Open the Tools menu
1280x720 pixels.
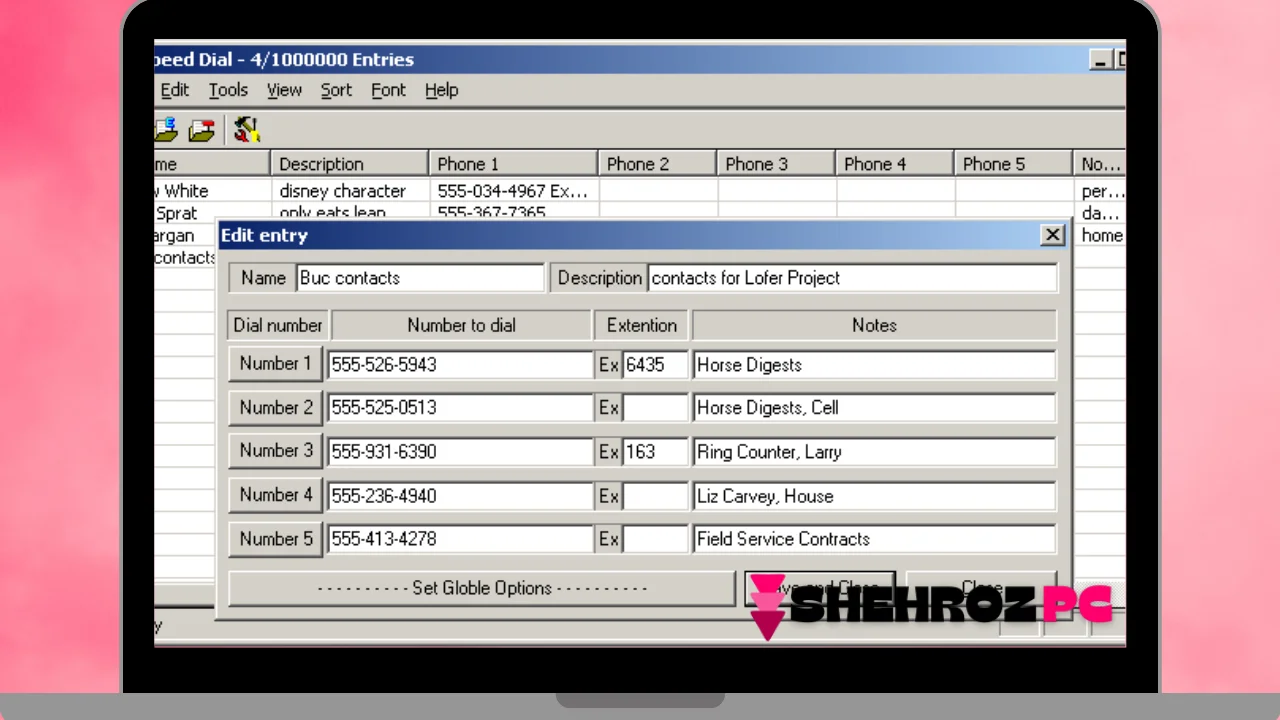tap(228, 90)
